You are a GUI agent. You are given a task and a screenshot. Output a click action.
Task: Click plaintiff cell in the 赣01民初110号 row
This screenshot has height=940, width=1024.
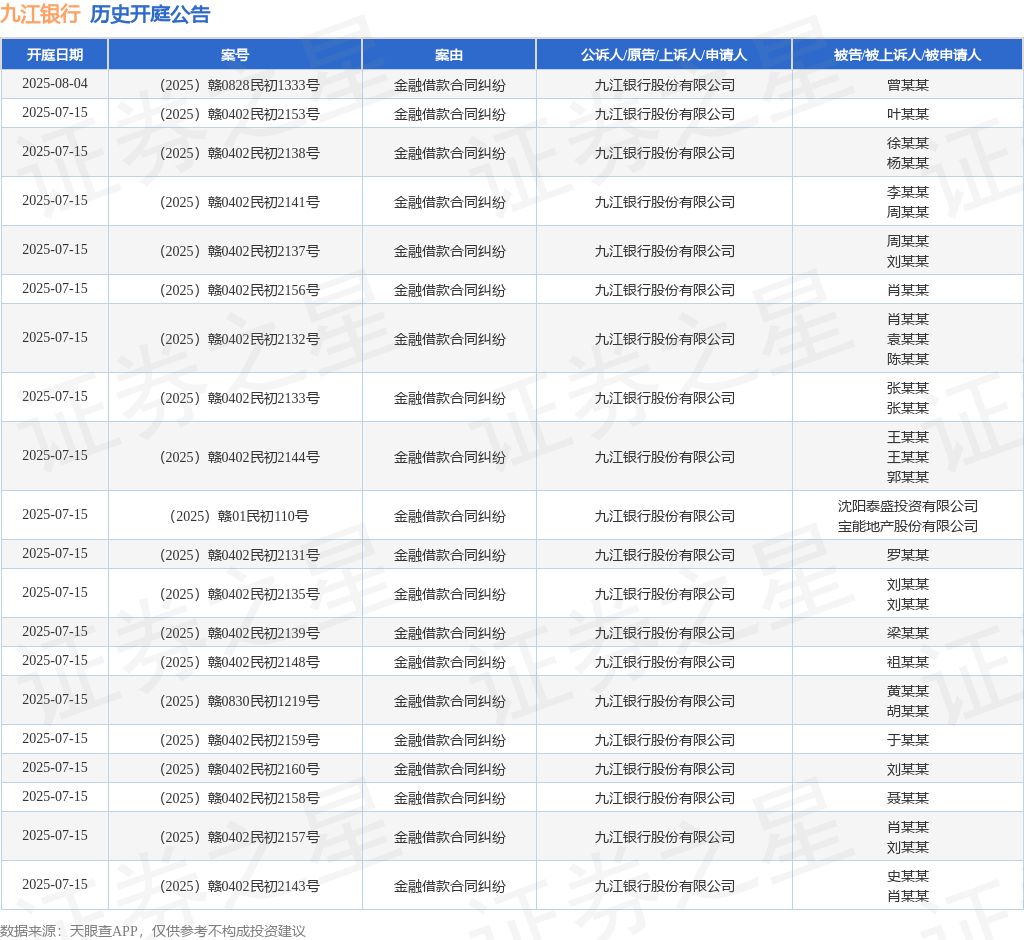pyautogui.click(x=664, y=516)
